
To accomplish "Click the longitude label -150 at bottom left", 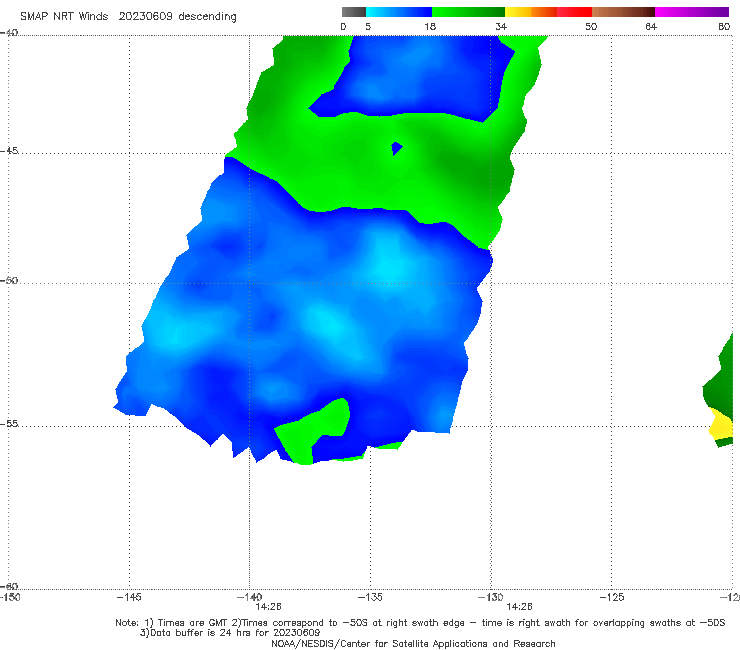I will (x=10, y=598).
